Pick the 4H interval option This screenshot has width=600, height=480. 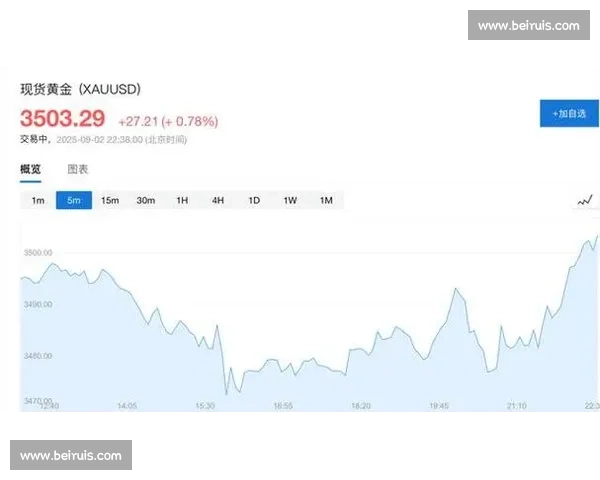click(218, 201)
